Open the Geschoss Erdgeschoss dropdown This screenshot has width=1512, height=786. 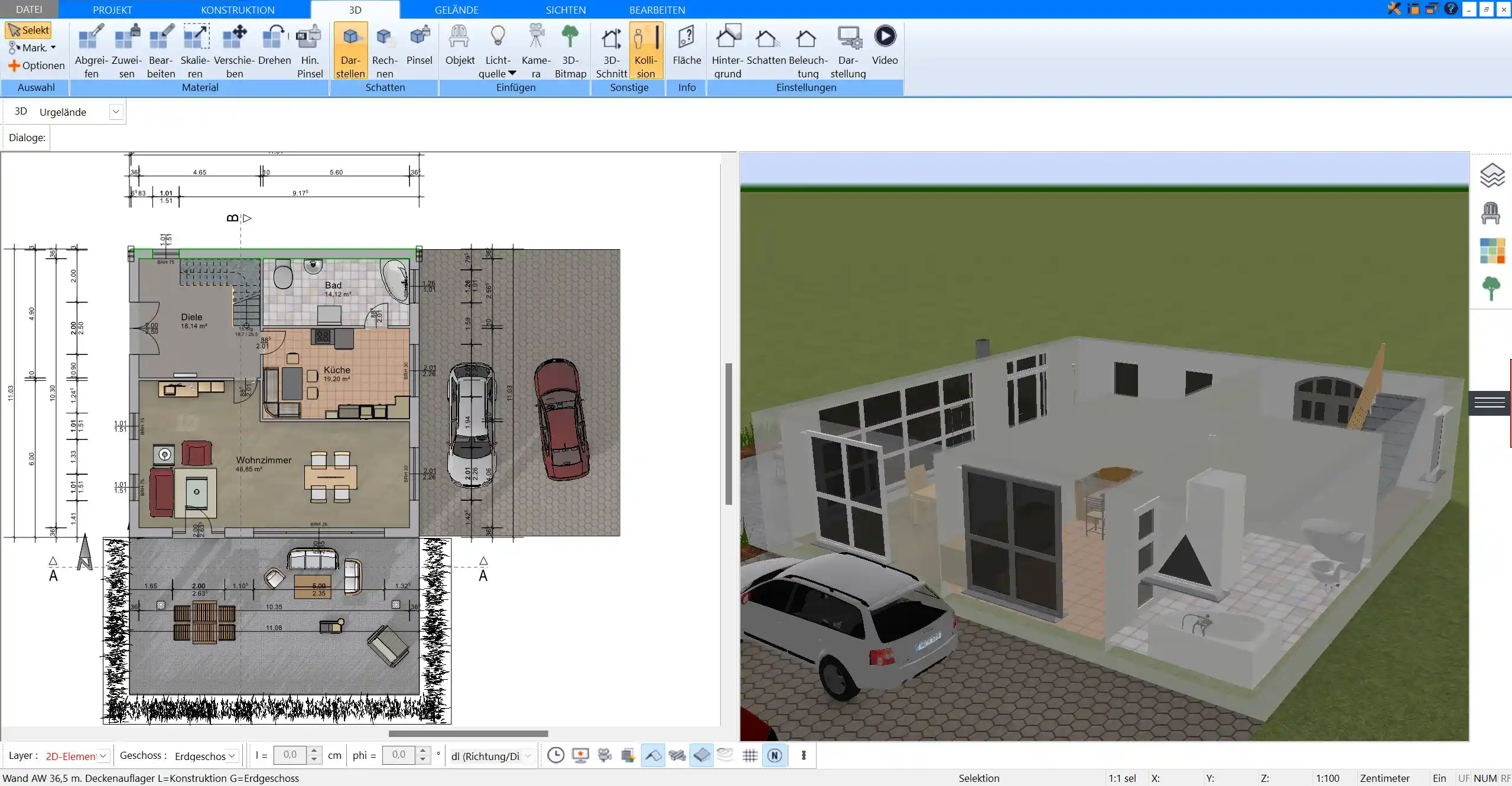(232, 756)
